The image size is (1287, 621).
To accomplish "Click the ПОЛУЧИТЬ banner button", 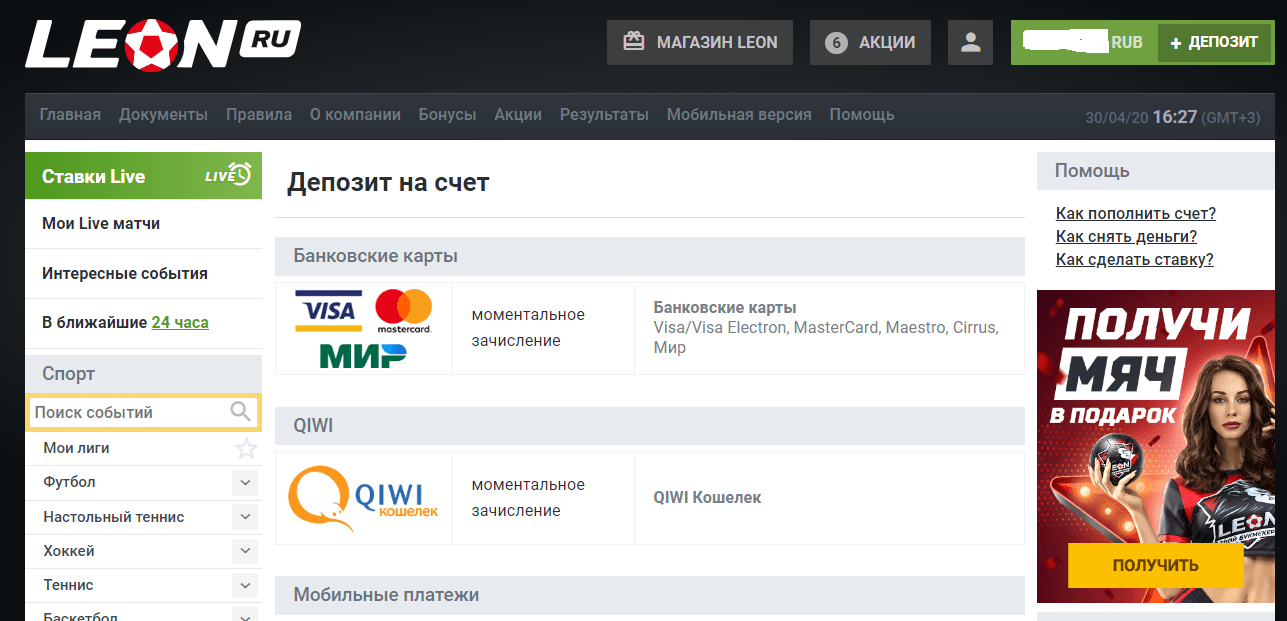I will (1155, 565).
